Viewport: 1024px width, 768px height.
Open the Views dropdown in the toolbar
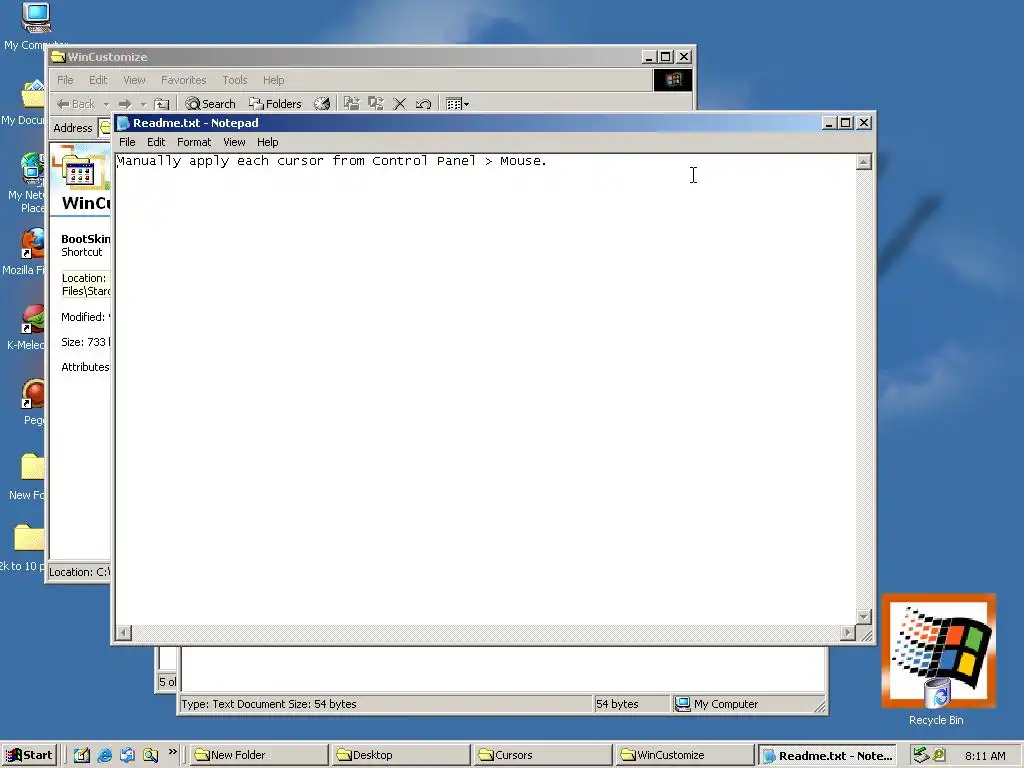pos(457,104)
